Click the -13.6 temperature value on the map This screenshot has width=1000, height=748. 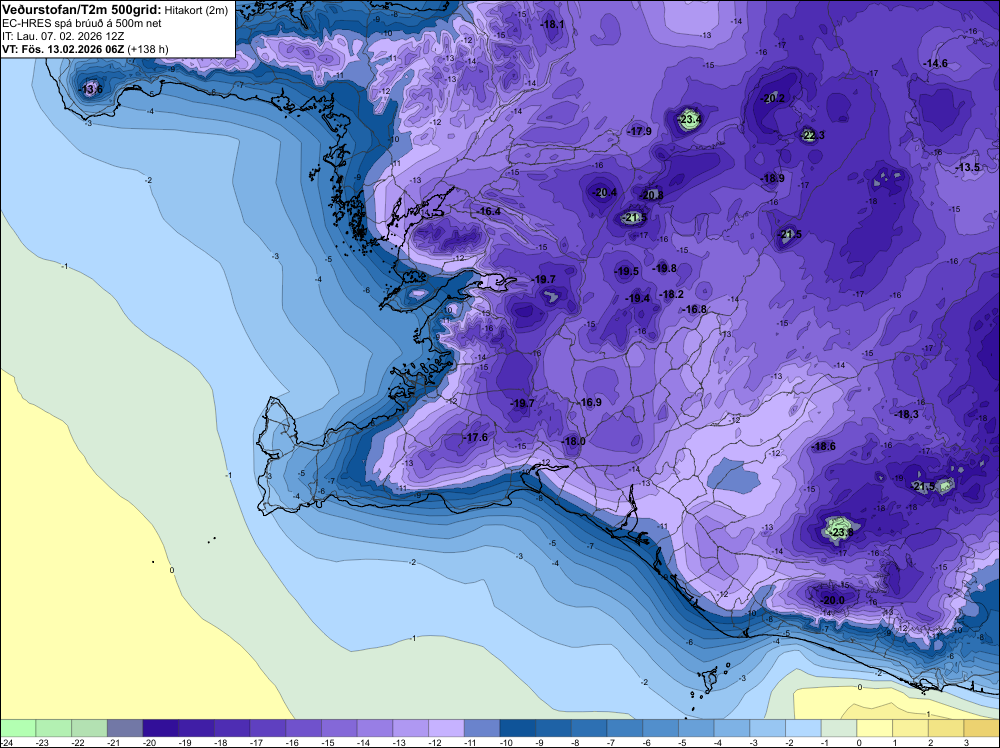tap(91, 89)
